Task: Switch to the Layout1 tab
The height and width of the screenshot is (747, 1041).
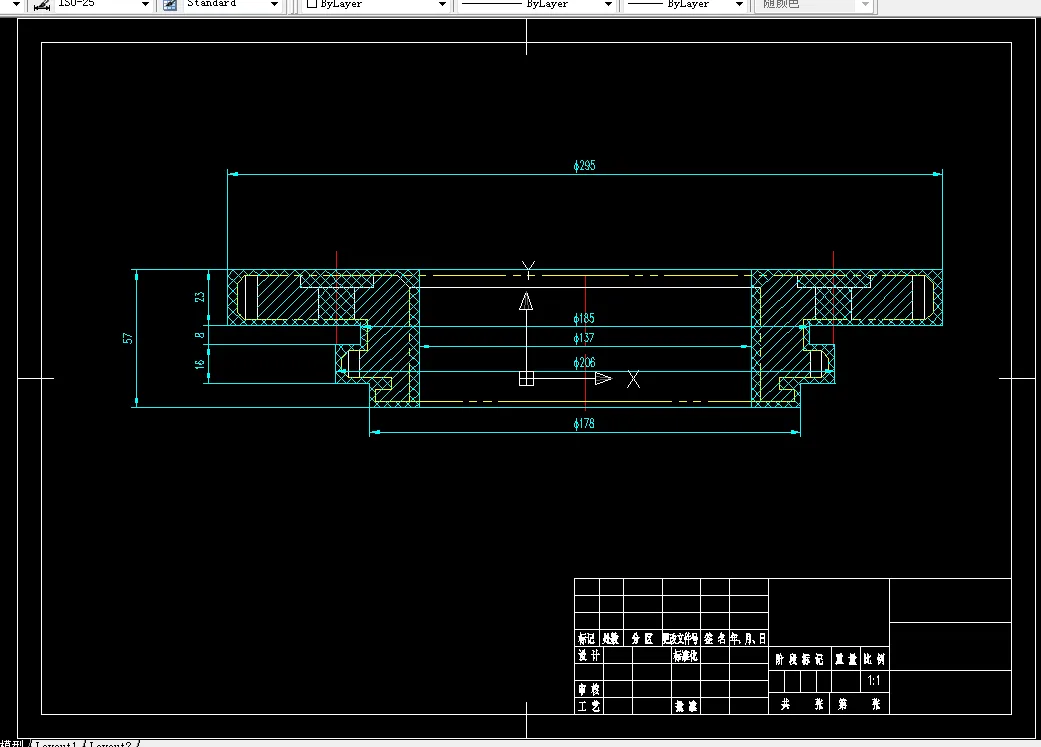Action: click(56, 744)
